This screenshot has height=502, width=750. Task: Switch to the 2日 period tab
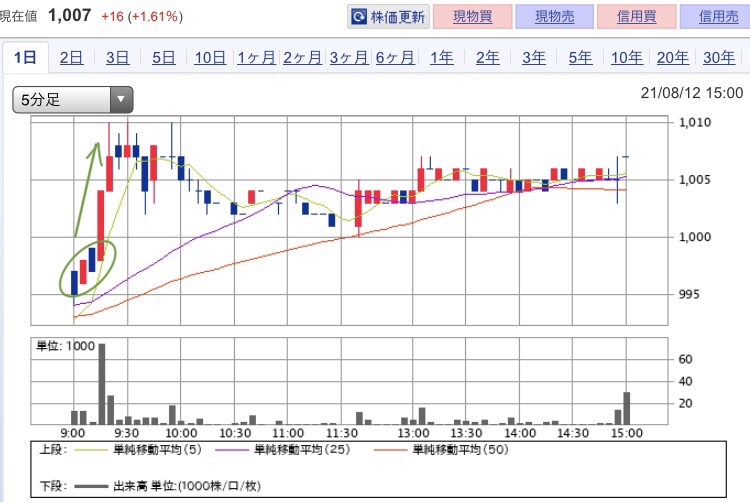coord(71,58)
